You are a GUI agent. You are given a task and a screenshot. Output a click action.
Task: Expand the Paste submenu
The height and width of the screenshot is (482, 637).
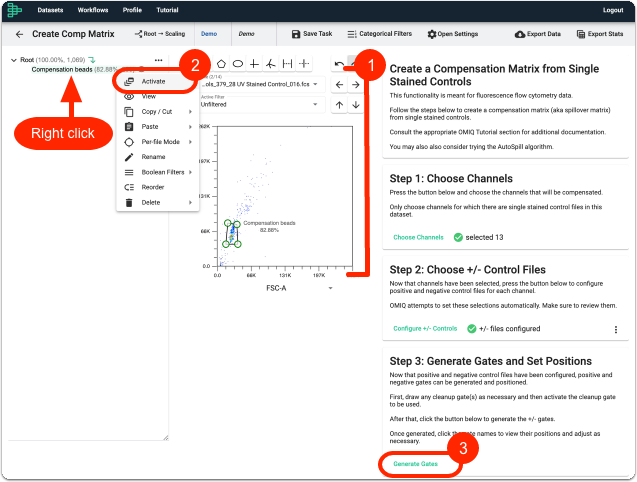click(x=158, y=127)
